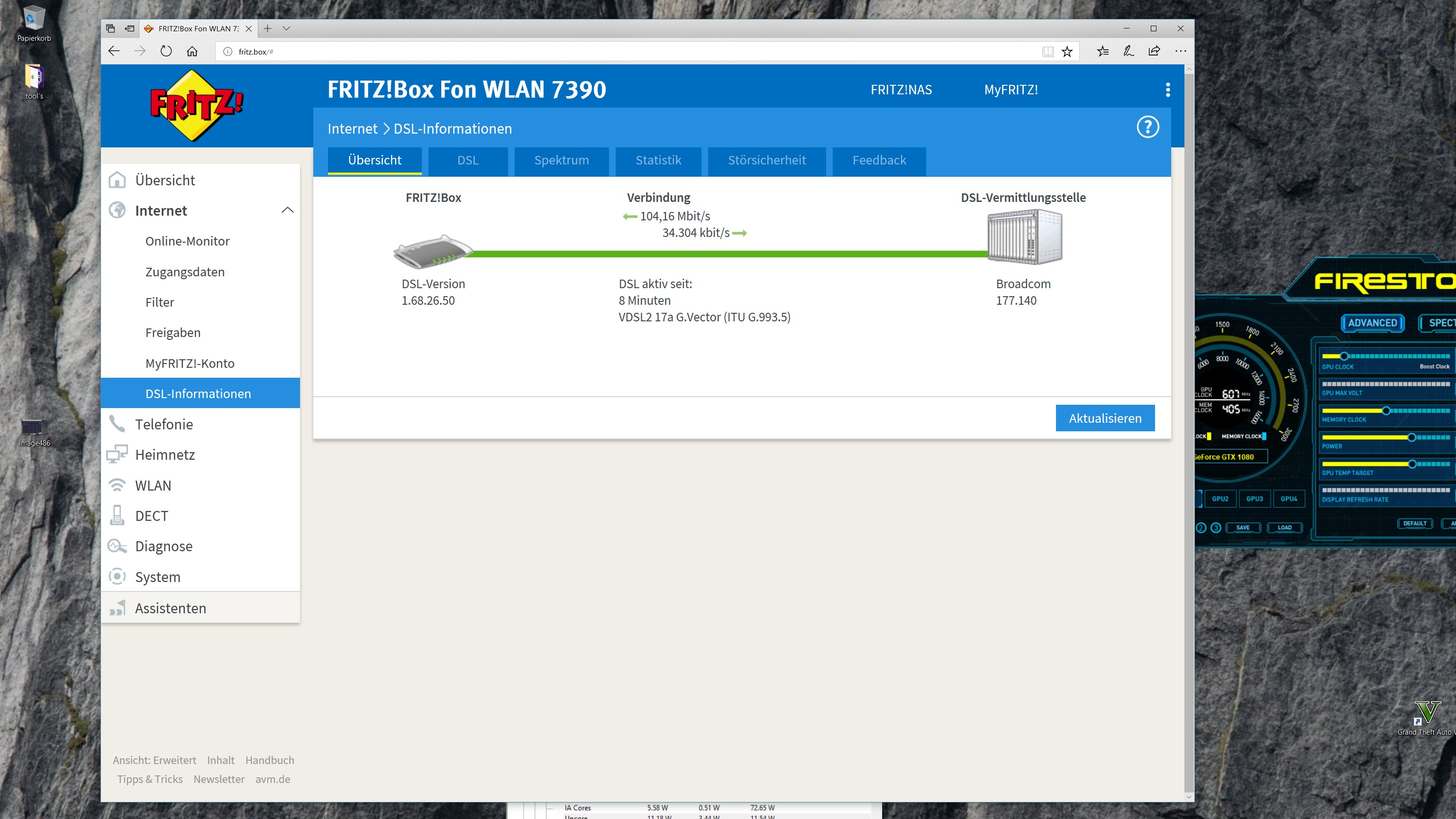
Task: Toggle the reading view icon in address bar
Action: [x=1047, y=52]
